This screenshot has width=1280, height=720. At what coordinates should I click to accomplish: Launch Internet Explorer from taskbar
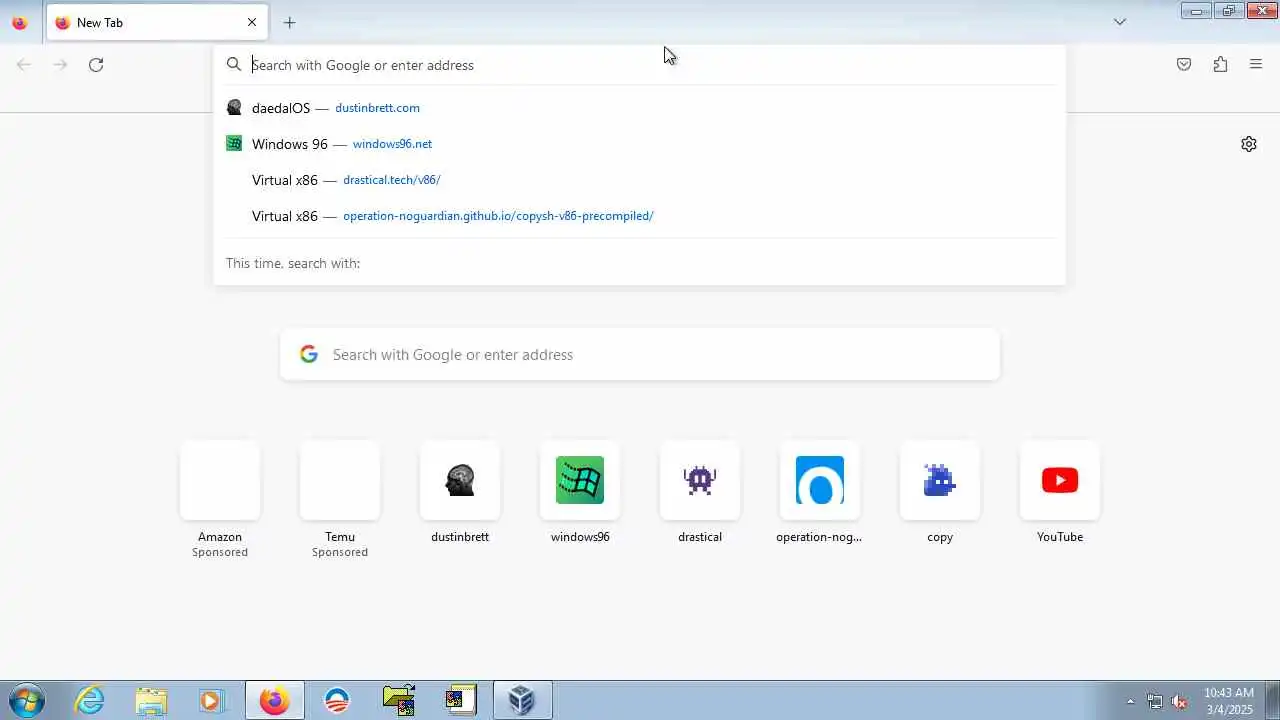(90, 700)
